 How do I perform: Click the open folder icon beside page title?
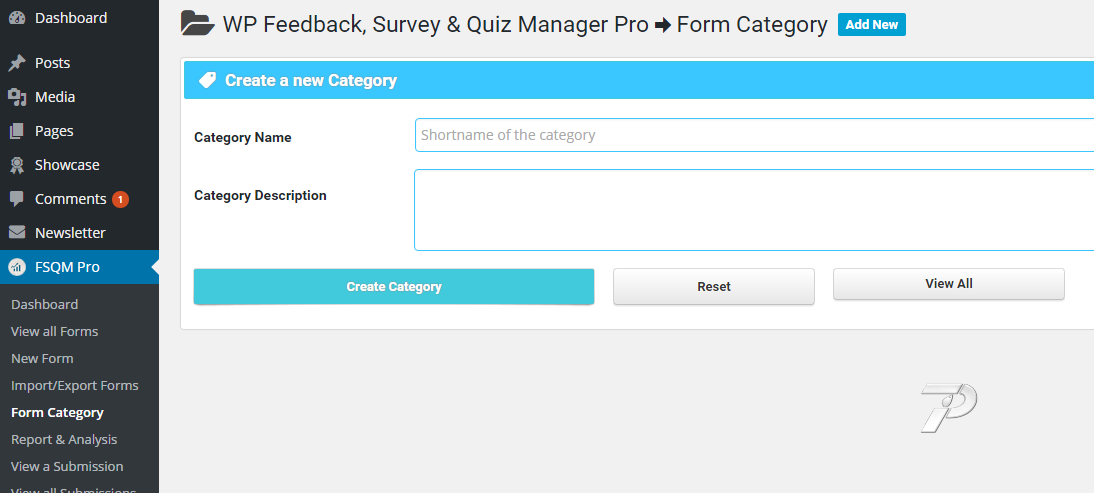[x=197, y=24]
